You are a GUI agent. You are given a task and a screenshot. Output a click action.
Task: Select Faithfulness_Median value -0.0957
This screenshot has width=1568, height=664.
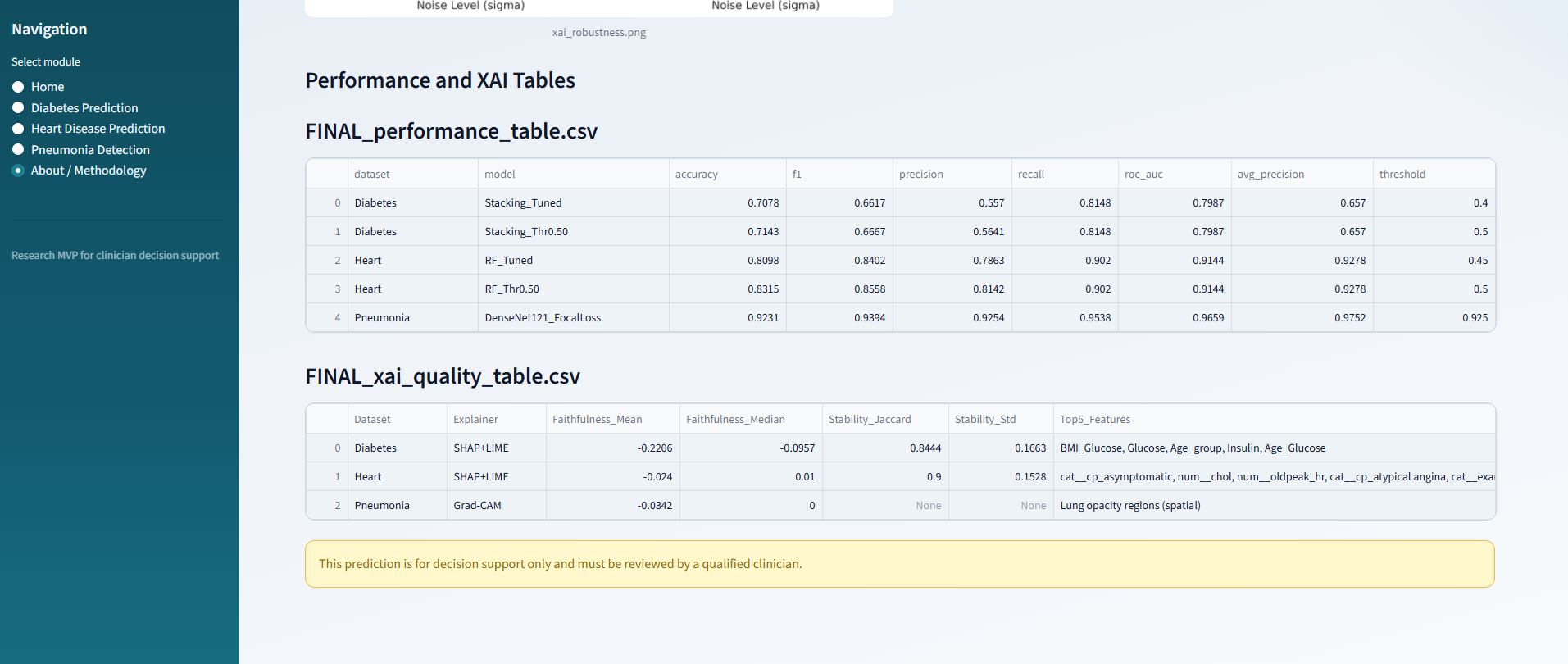click(751, 448)
